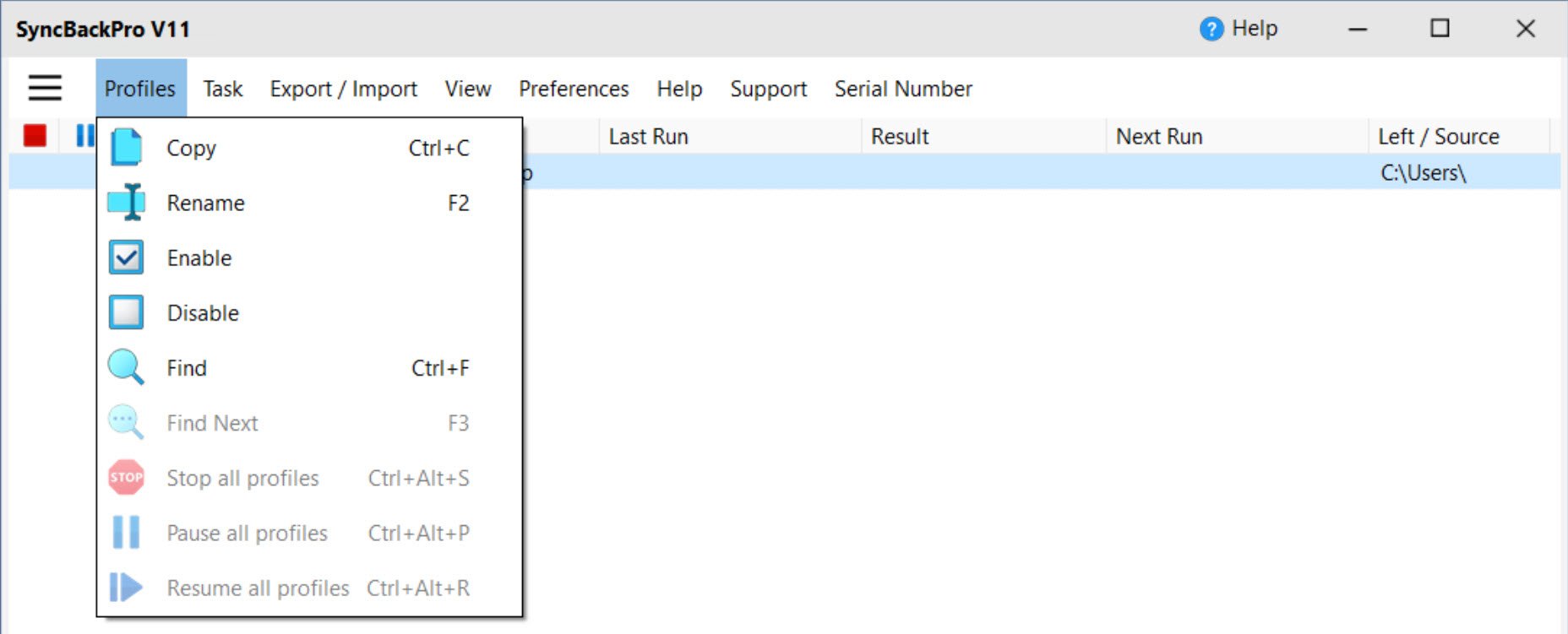1568x634 pixels.
Task: Sort by the Left / Source column header
Action: (1459, 136)
